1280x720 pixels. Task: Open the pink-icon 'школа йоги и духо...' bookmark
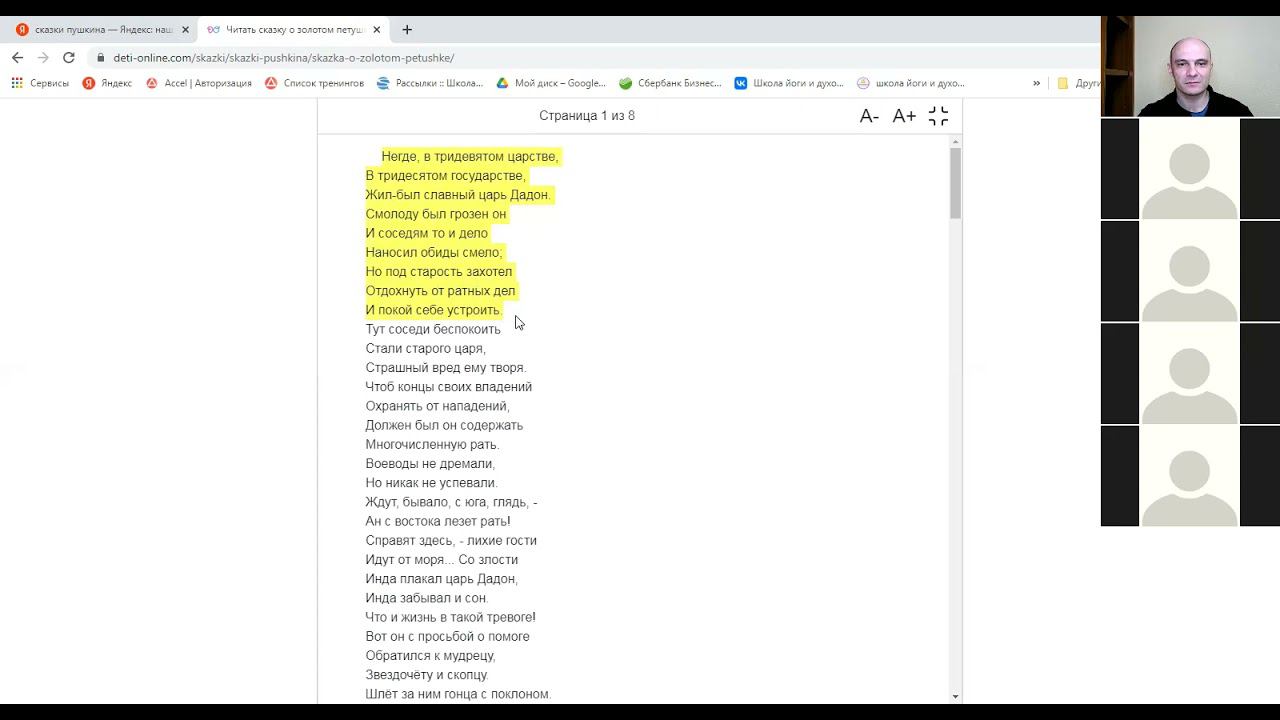(911, 83)
